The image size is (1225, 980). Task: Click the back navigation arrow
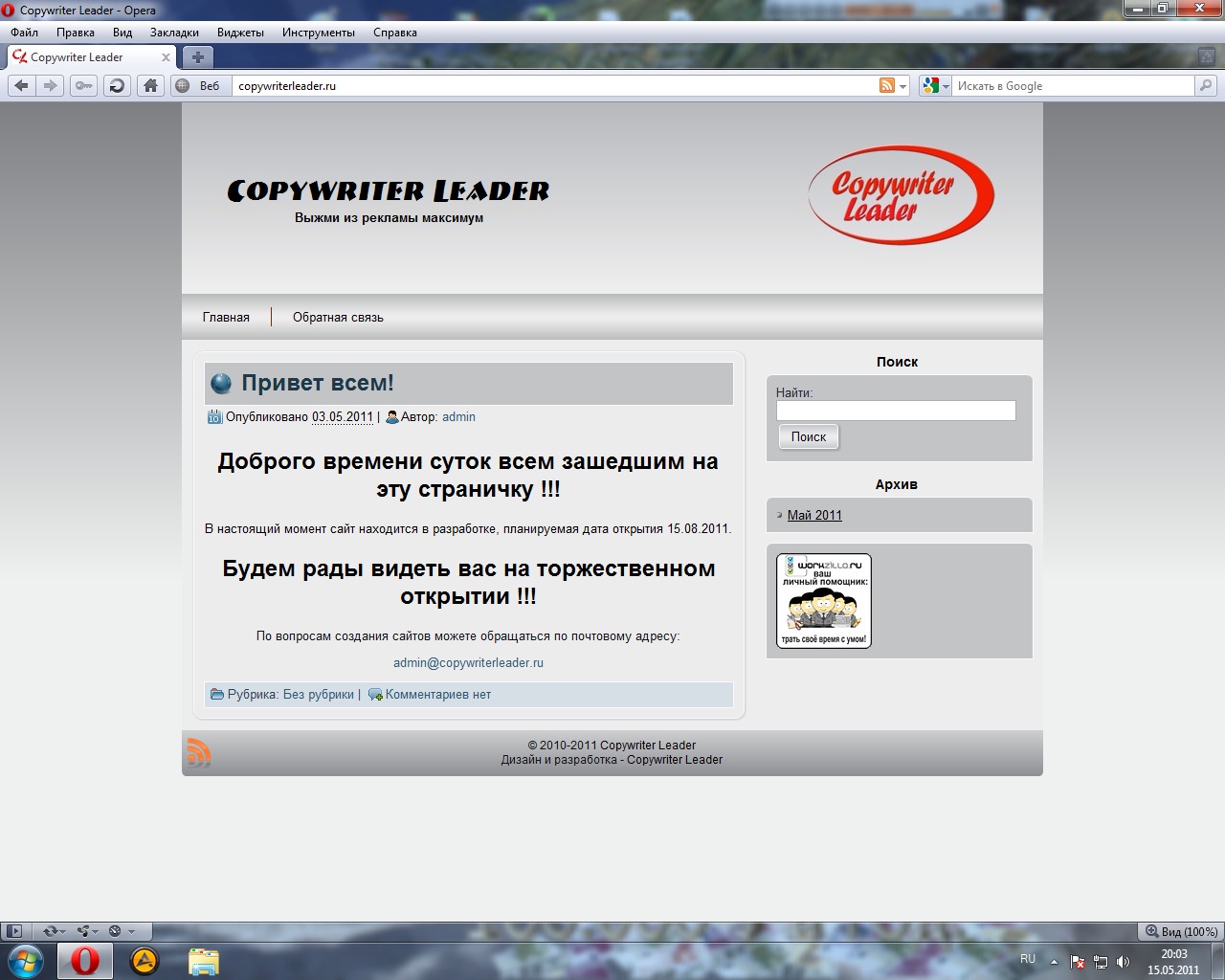click(21, 86)
